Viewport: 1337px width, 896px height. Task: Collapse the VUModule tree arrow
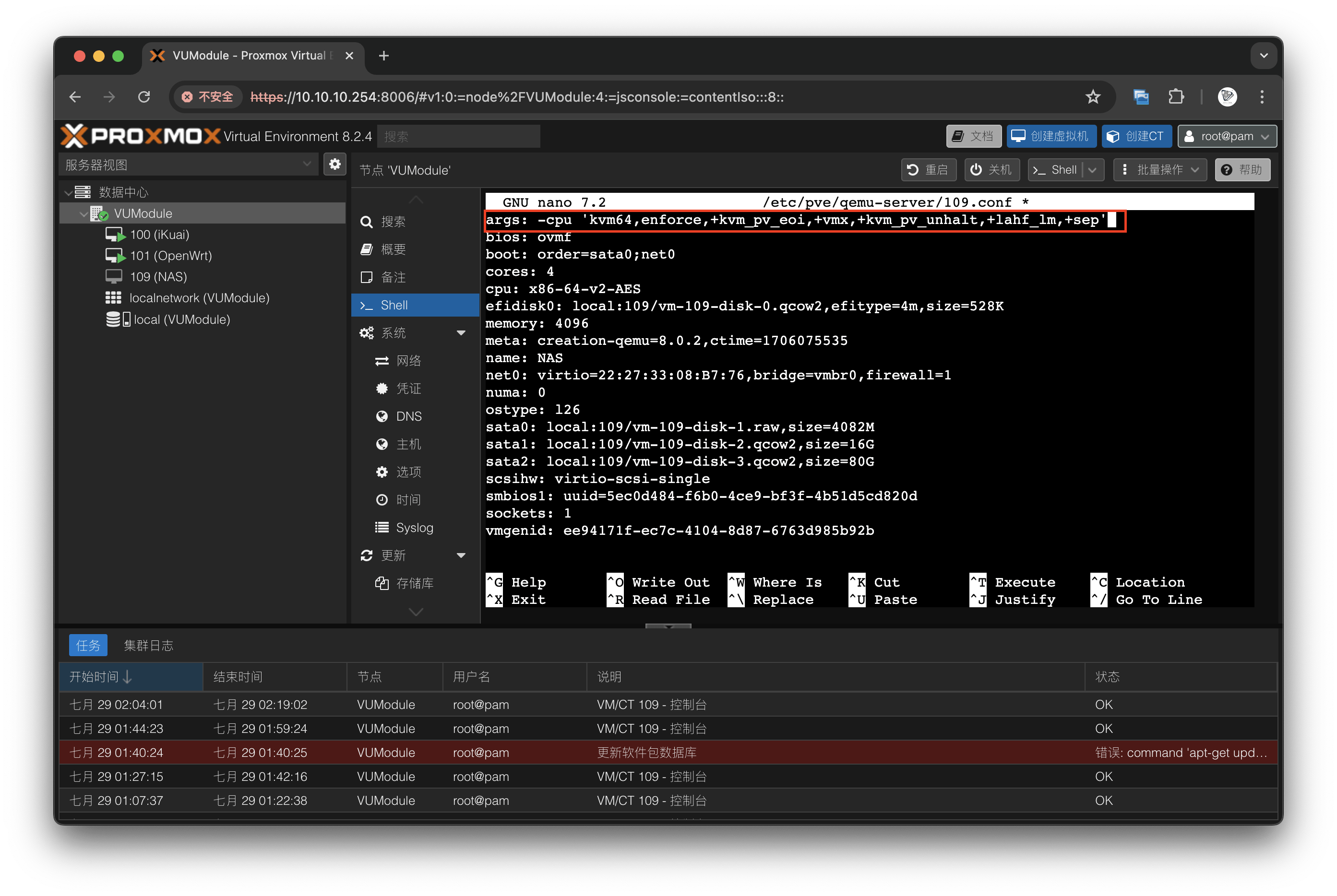(x=84, y=214)
